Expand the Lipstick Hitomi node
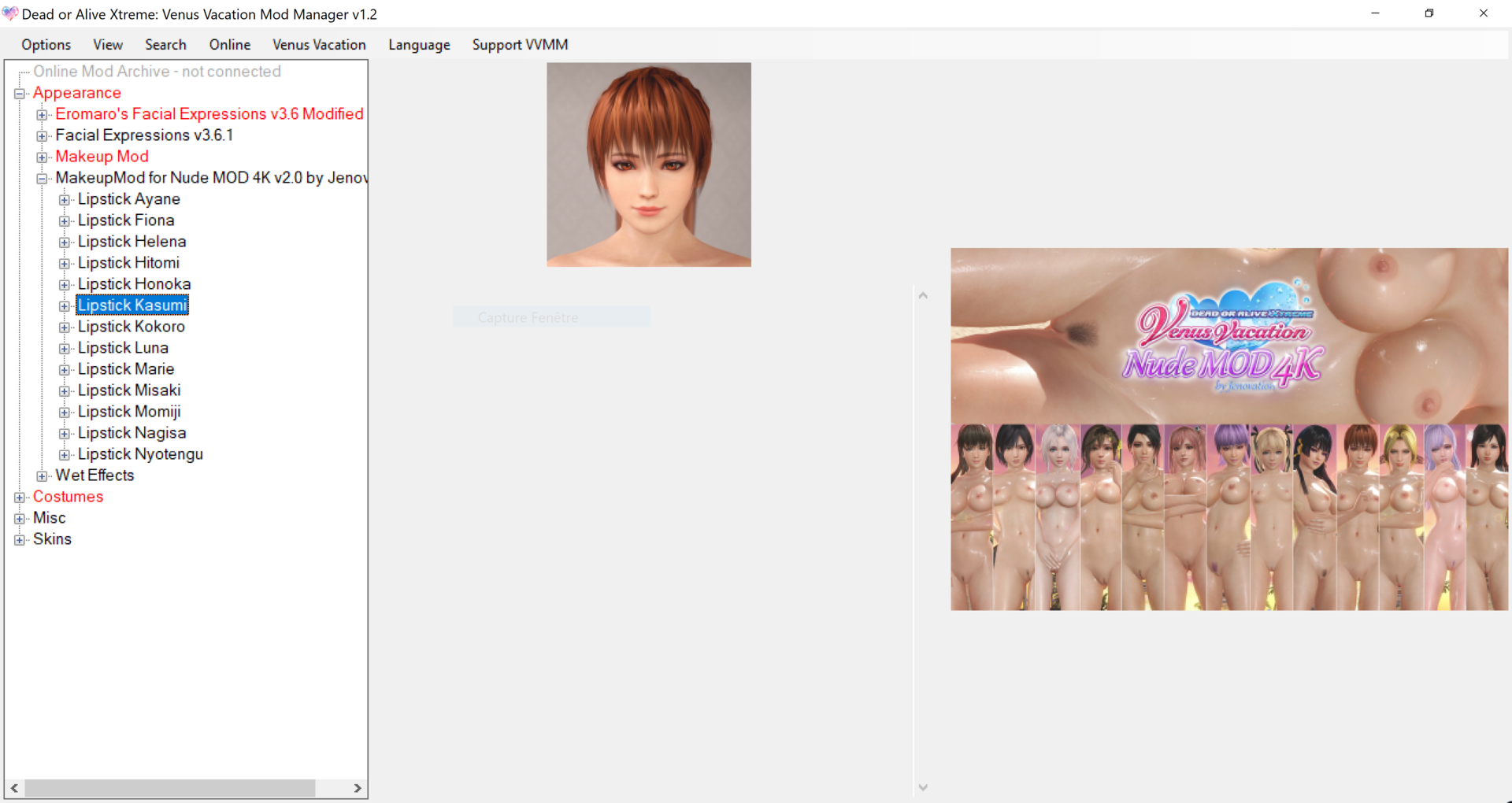Screen dimensions: 1512x803 [x=65, y=264]
